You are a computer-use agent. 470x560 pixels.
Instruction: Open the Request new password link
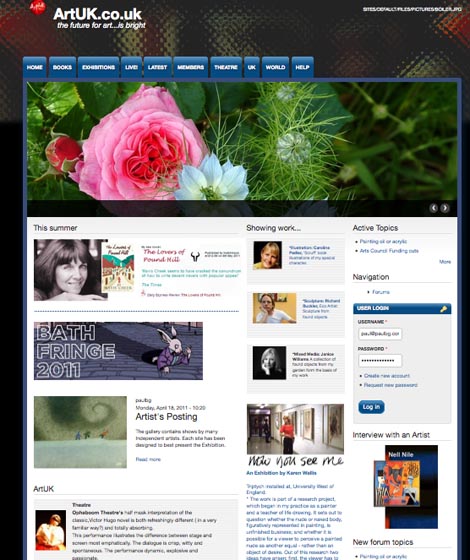390,385
